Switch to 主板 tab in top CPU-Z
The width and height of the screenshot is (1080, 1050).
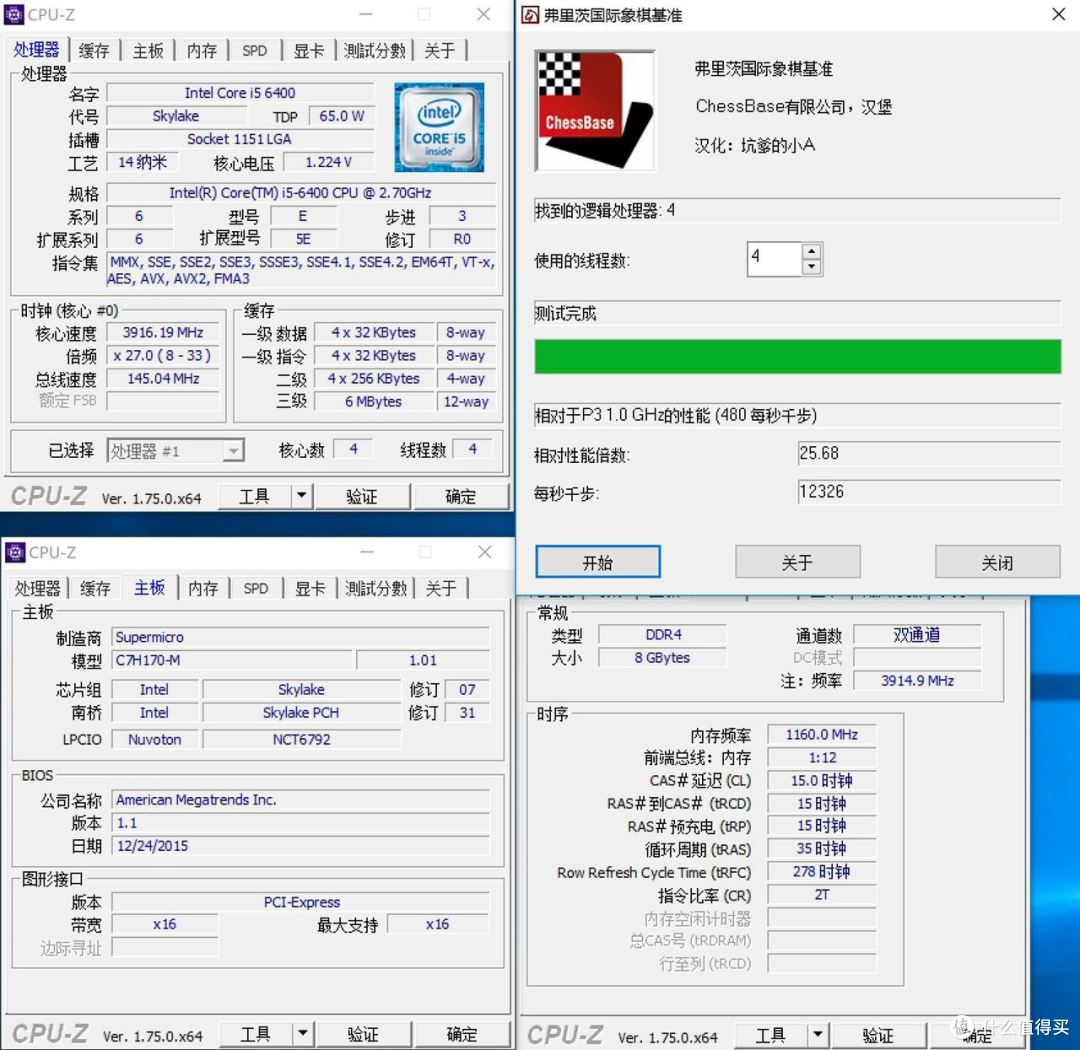point(148,51)
